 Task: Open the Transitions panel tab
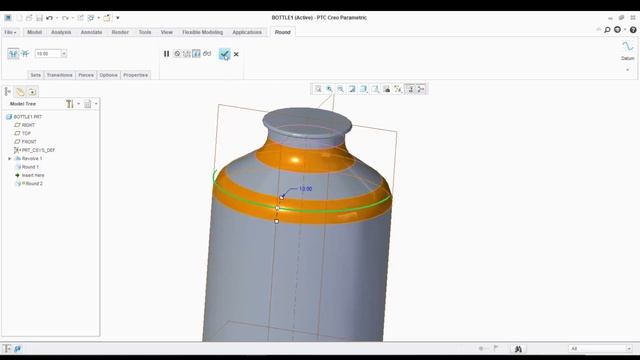(60, 75)
